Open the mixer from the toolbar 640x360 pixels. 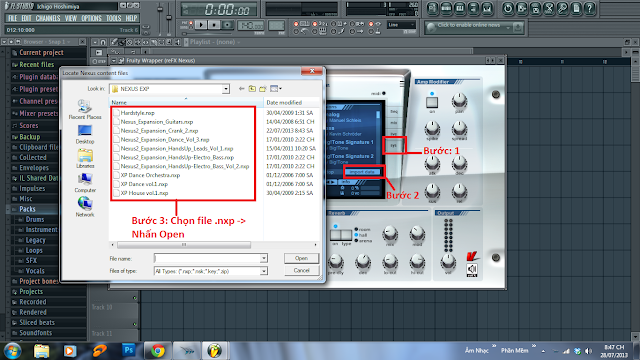487,8
